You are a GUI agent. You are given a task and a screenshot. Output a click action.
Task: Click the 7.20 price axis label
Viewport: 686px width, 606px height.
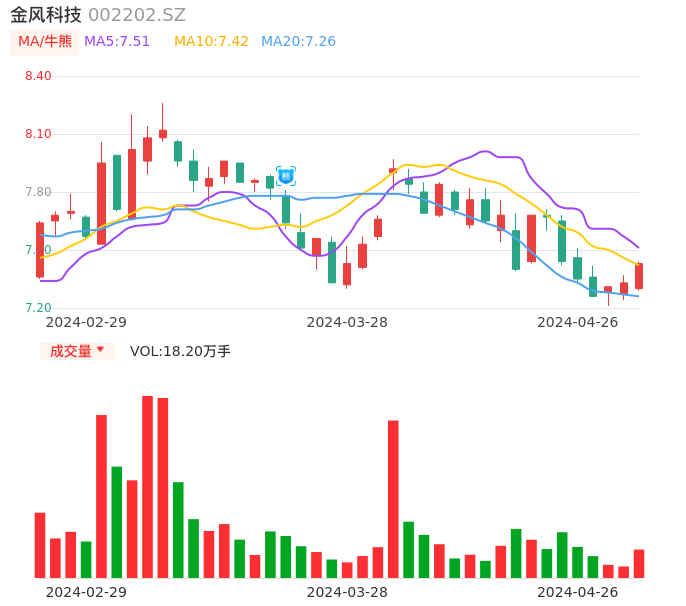pos(38,308)
